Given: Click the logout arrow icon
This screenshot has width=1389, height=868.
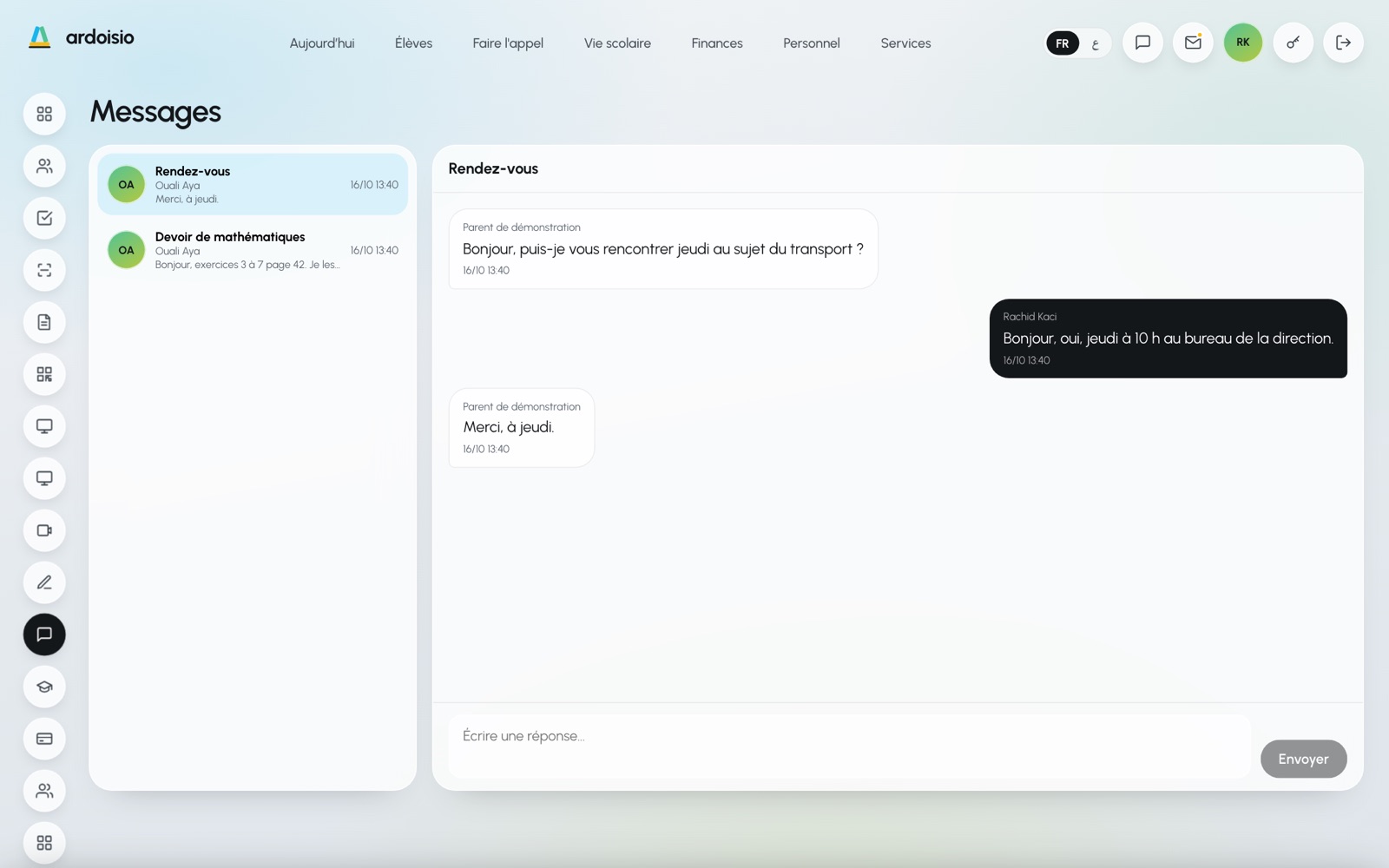Looking at the screenshot, I should coord(1343,43).
